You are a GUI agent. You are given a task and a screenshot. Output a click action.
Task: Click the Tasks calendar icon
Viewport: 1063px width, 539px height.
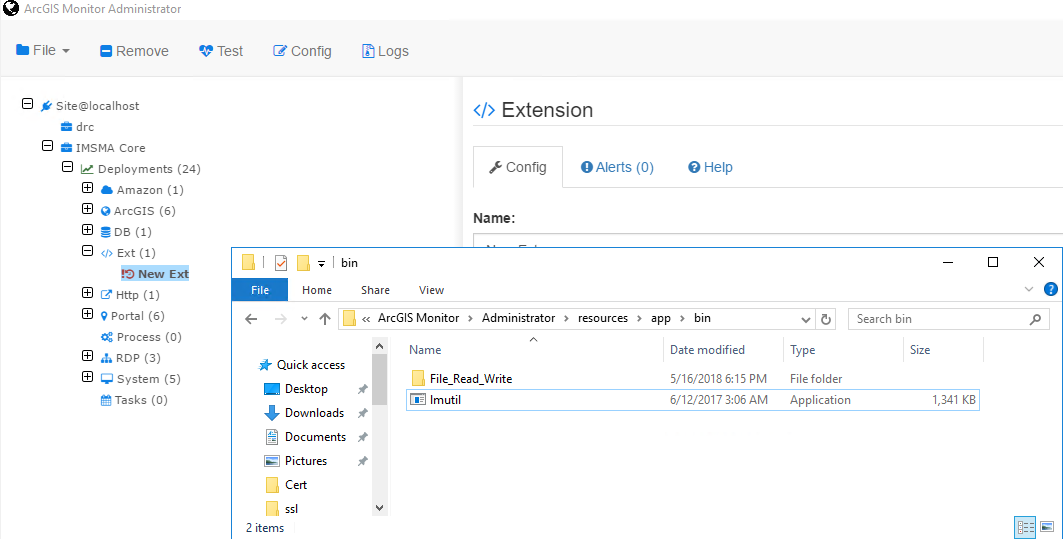tap(106, 400)
